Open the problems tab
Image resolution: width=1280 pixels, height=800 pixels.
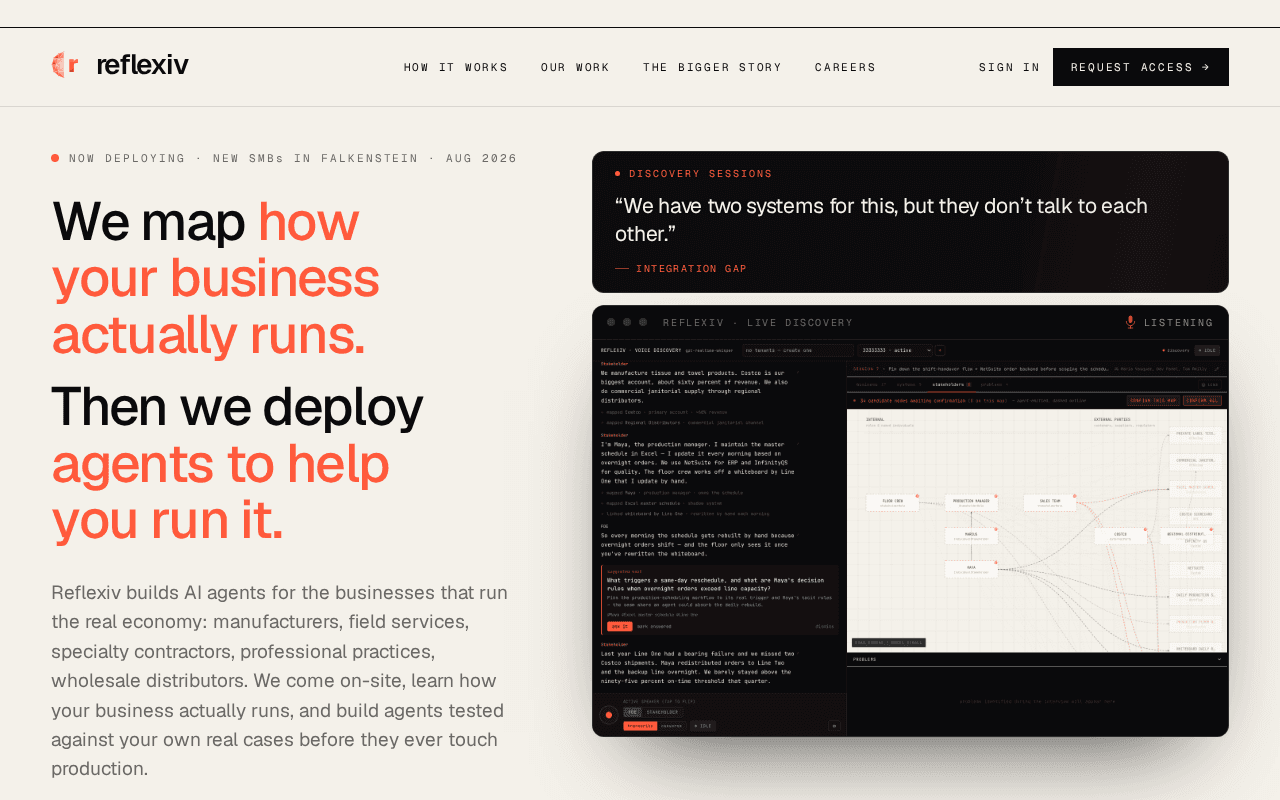click(994, 384)
